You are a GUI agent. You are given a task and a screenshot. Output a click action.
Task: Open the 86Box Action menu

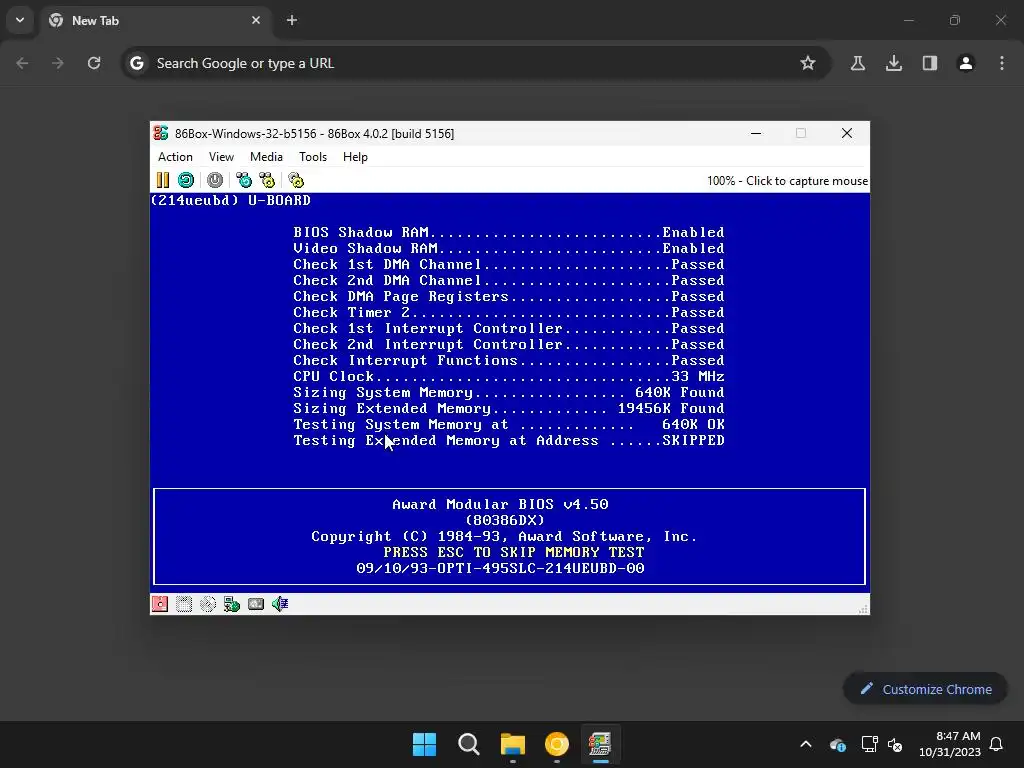pyautogui.click(x=175, y=157)
